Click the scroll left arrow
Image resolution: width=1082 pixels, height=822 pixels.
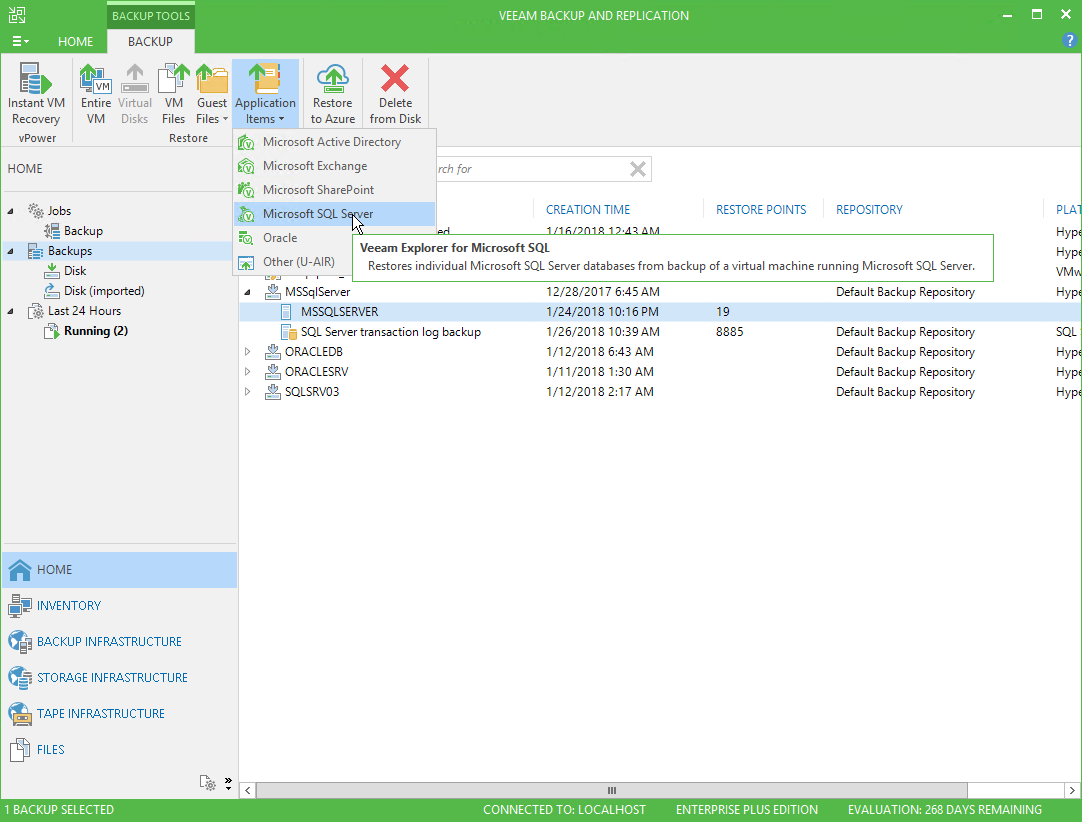pos(247,790)
